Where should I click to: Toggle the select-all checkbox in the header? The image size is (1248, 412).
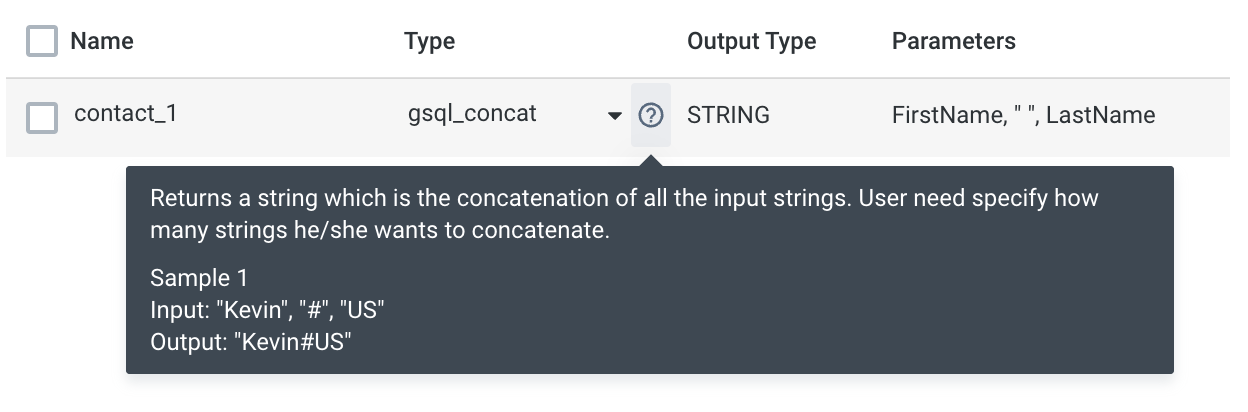coord(42,42)
